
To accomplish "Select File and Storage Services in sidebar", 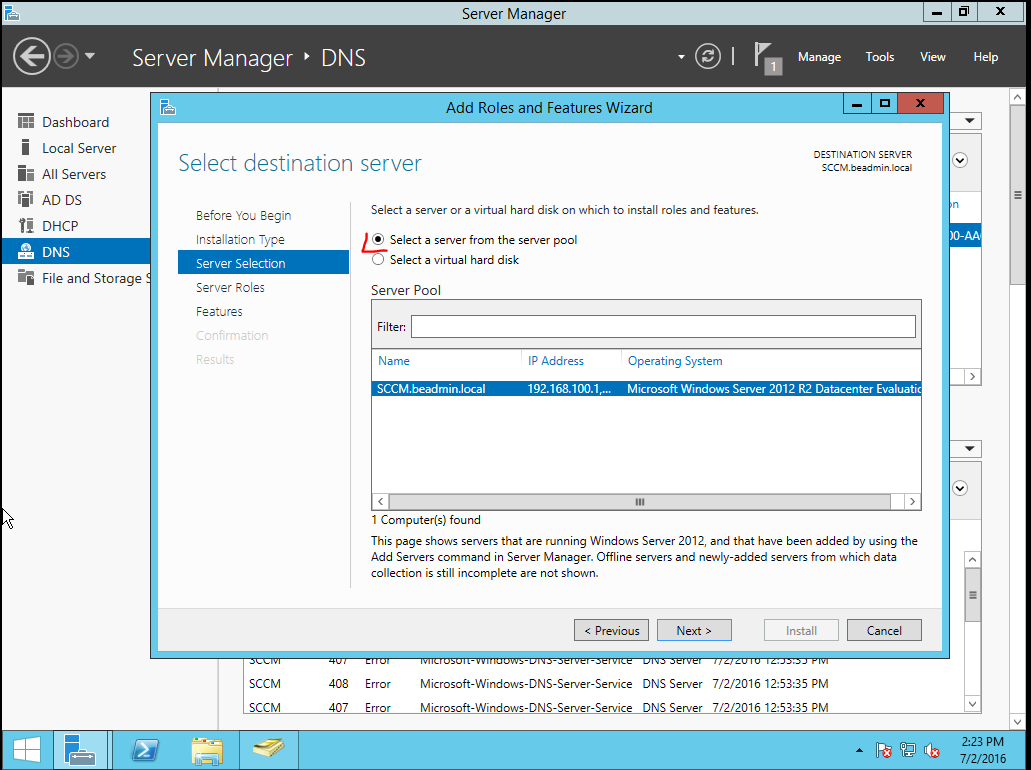I will (76, 278).
